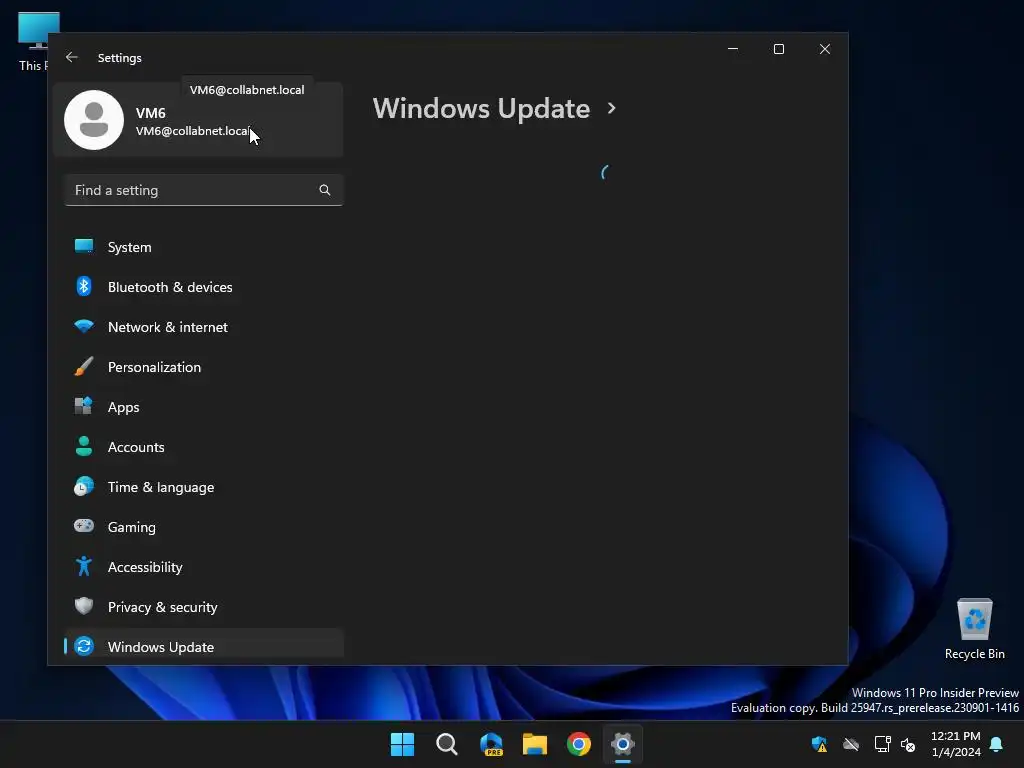Close the Settings window

(825, 49)
